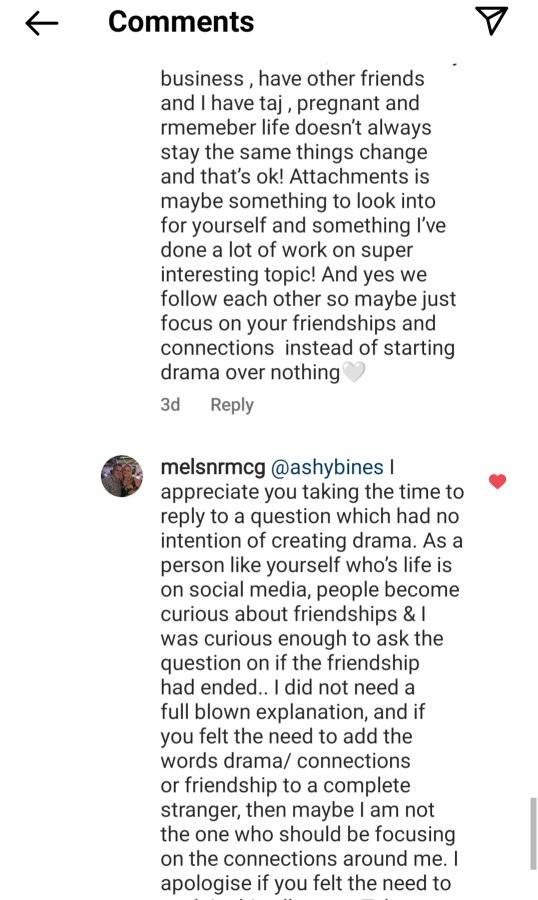This screenshot has width=538, height=900.
Task: Select the 'full blown explanation' text line
Action: [293, 712]
